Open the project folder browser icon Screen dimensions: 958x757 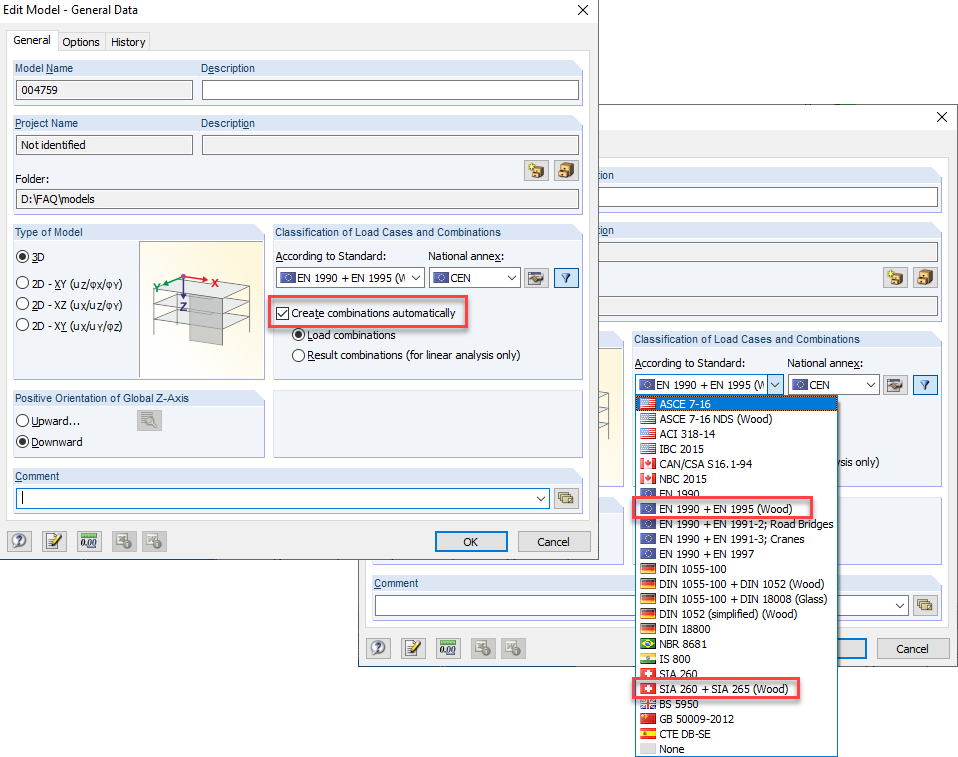pyautogui.click(x=566, y=170)
